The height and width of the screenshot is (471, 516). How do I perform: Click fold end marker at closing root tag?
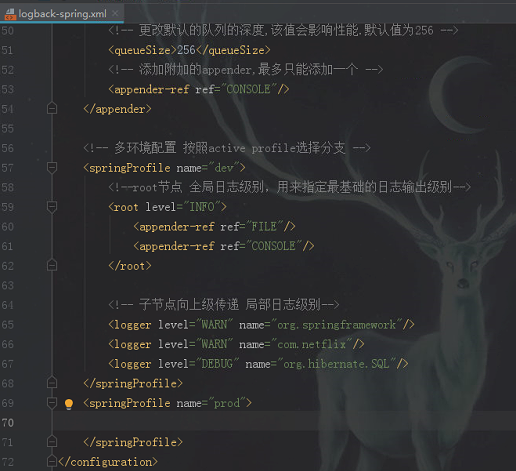pyautogui.click(x=52, y=266)
